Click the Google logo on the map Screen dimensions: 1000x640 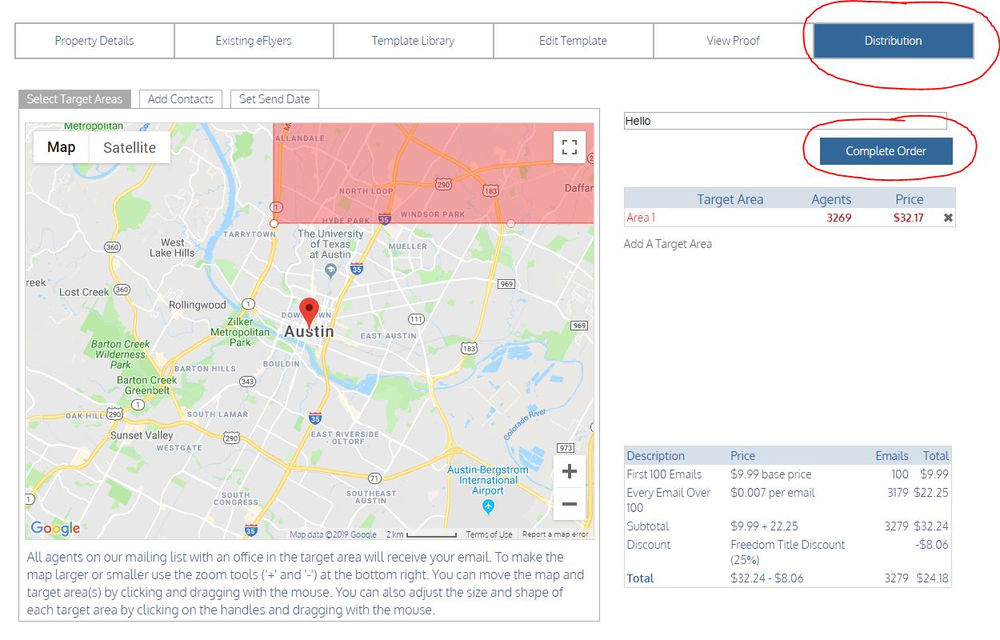coord(54,528)
